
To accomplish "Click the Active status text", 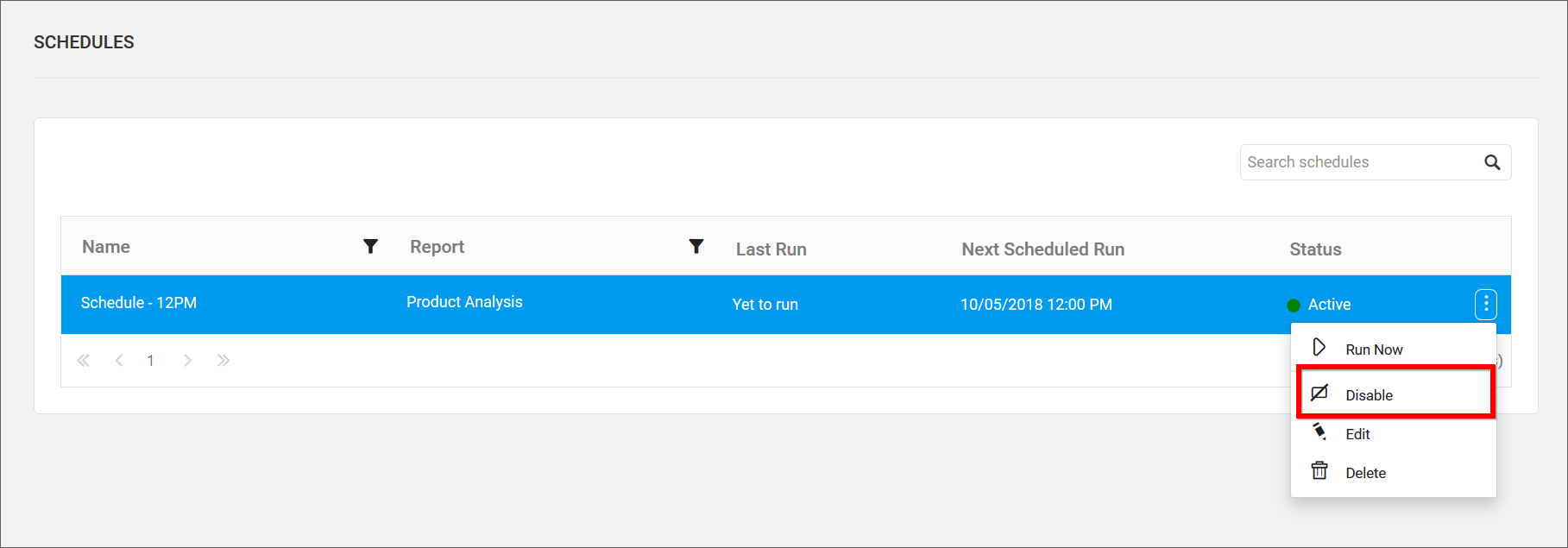I will (1329, 305).
